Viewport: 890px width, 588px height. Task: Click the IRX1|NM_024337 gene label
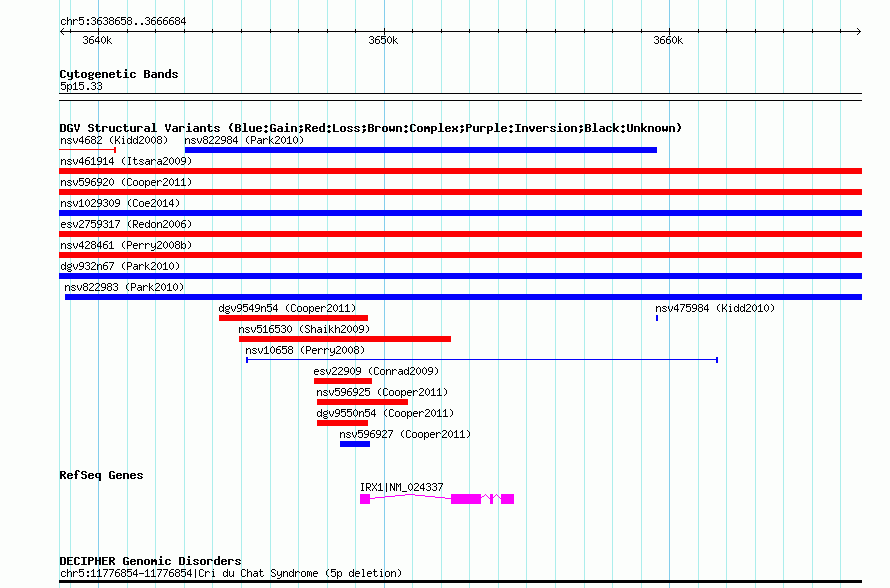point(402,487)
